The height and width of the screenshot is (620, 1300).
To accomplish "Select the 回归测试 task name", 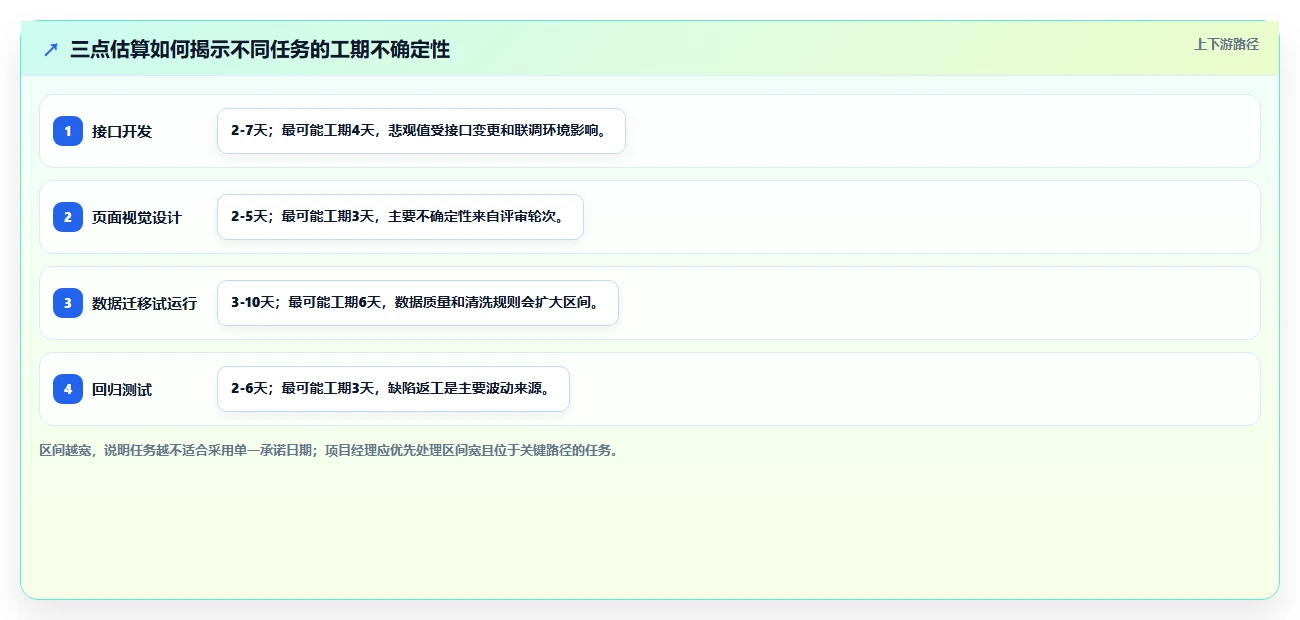I will pos(122,389).
